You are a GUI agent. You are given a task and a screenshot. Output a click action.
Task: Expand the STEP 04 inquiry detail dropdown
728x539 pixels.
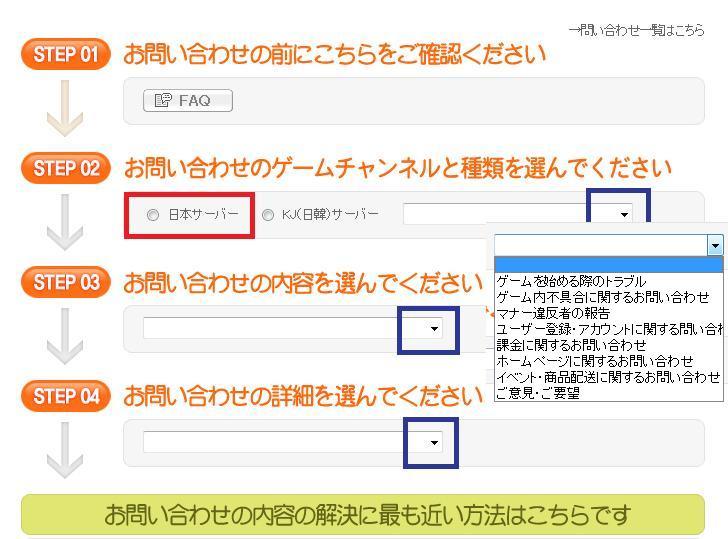coord(433,442)
